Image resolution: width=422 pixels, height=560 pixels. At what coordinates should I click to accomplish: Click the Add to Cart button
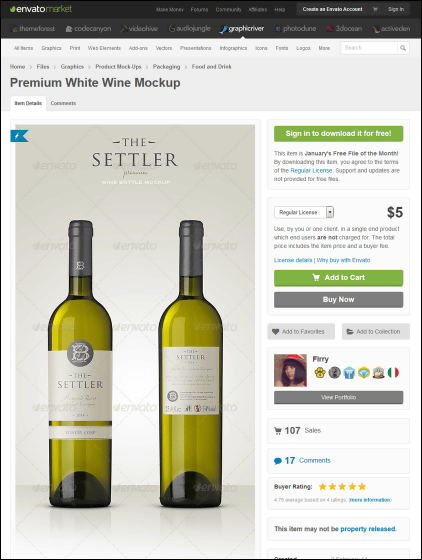tap(338, 278)
